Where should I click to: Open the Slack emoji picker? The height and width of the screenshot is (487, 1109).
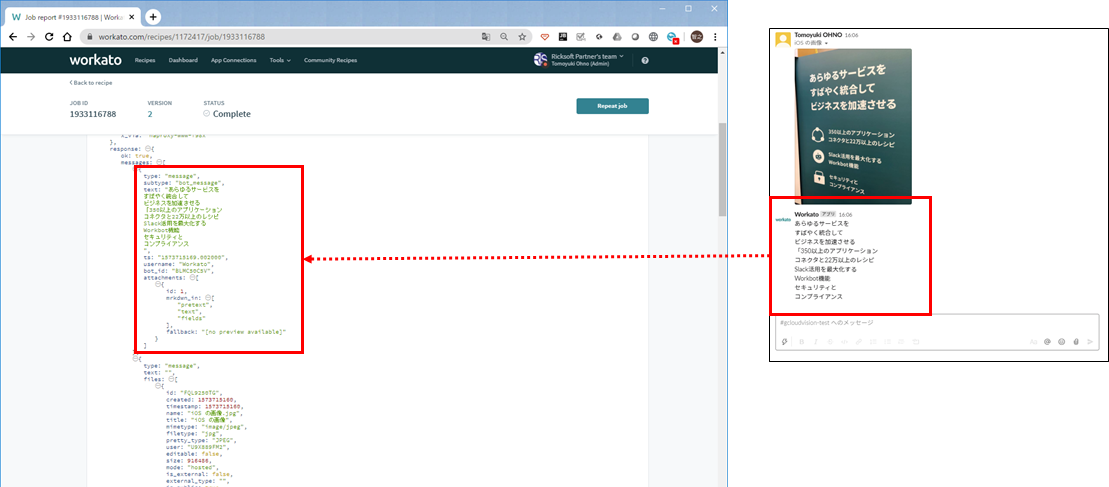pyautogui.click(x=1062, y=341)
